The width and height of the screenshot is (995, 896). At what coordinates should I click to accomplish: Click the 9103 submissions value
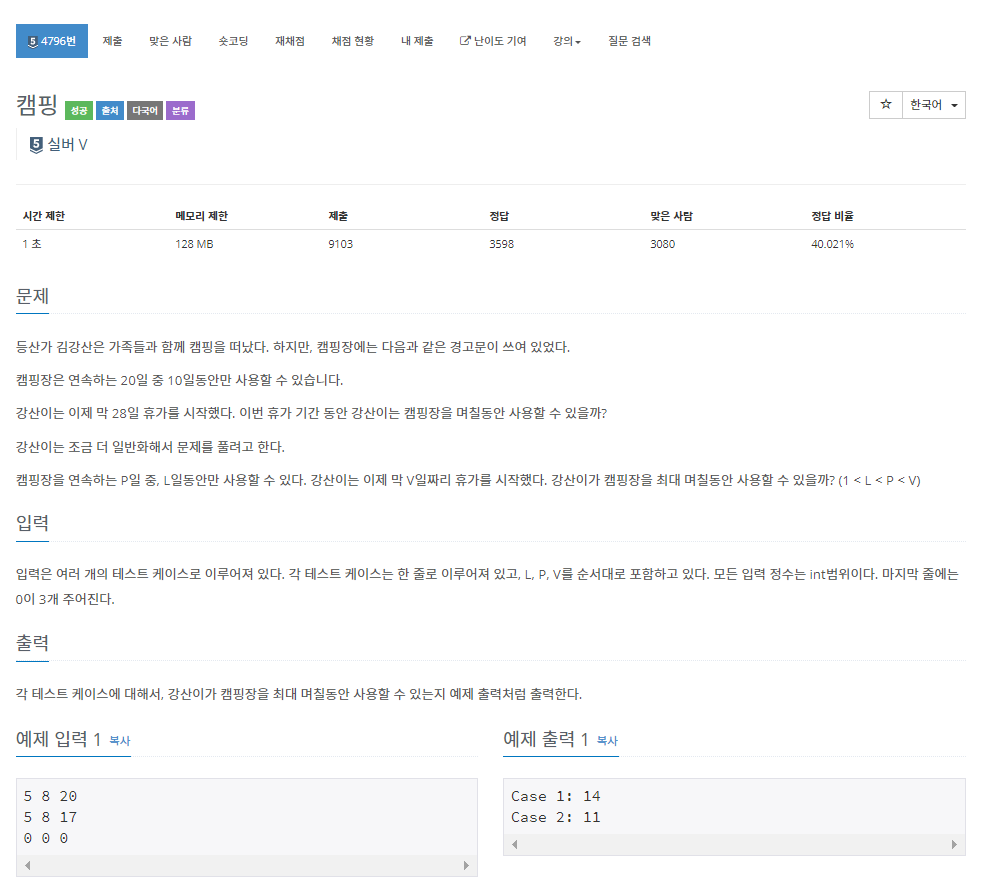click(x=340, y=244)
